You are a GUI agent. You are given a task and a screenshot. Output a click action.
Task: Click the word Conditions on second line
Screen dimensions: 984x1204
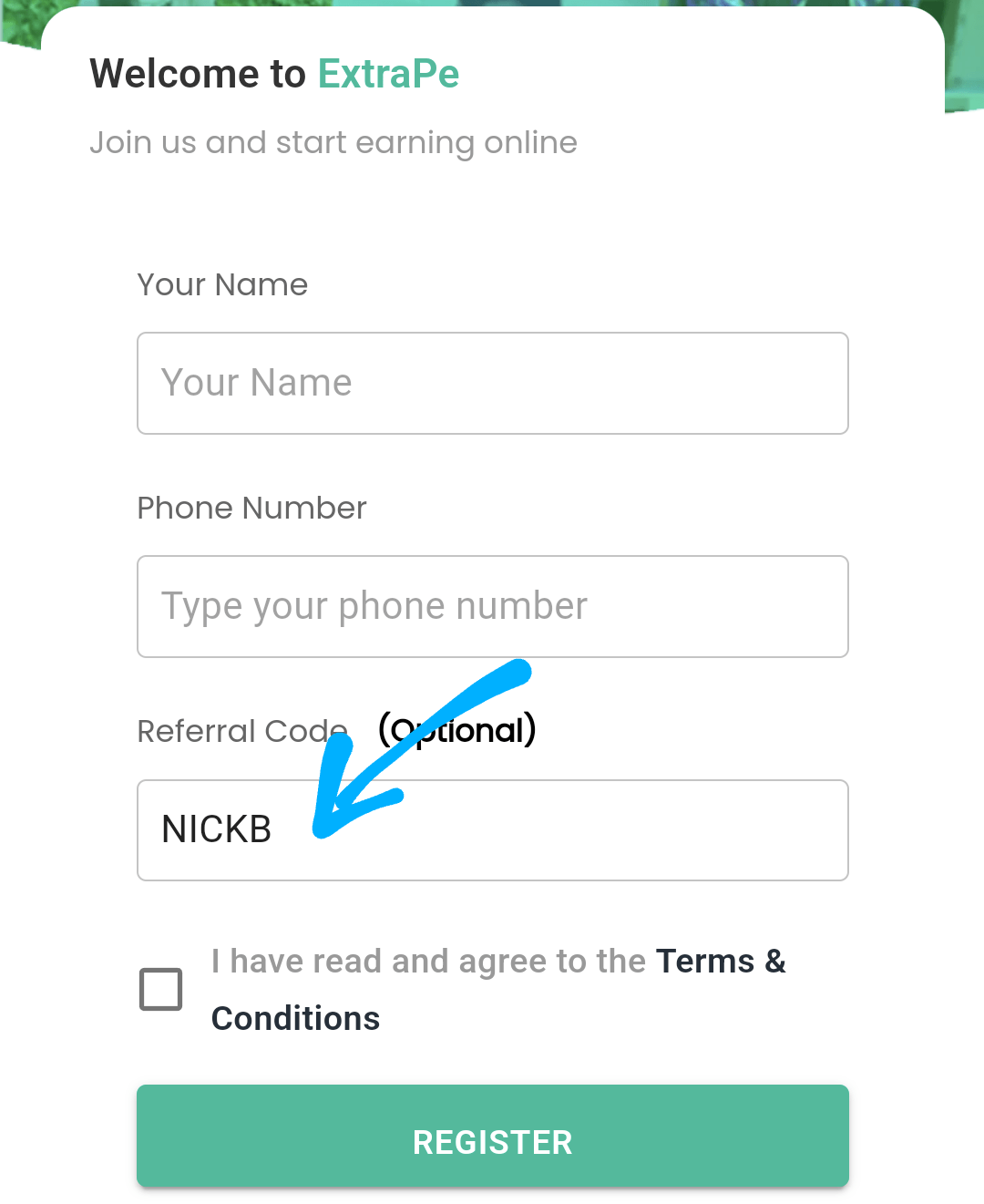pyautogui.click(x=295, y=1018)
